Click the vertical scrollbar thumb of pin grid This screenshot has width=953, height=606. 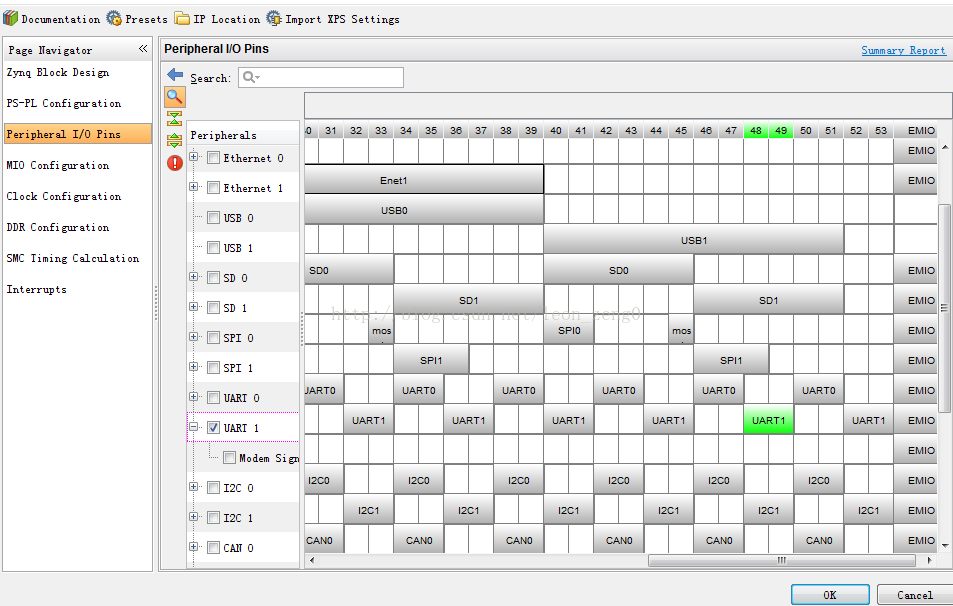tap(944, 308)
